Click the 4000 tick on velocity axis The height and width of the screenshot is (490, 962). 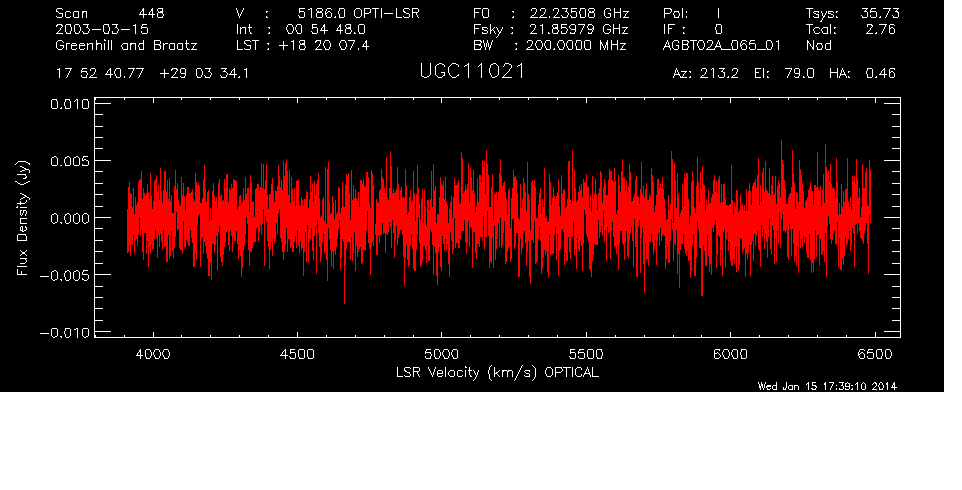tap(152, 354)
